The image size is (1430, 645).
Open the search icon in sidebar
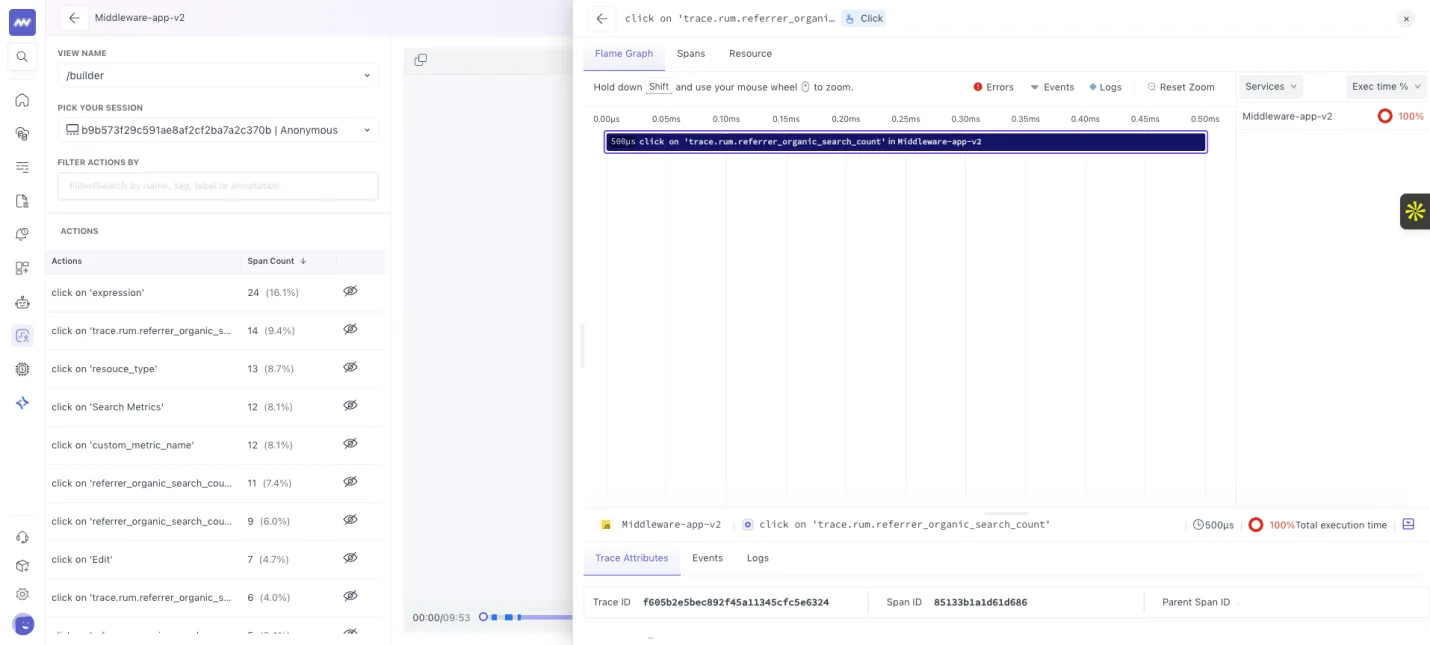[22, 57]
